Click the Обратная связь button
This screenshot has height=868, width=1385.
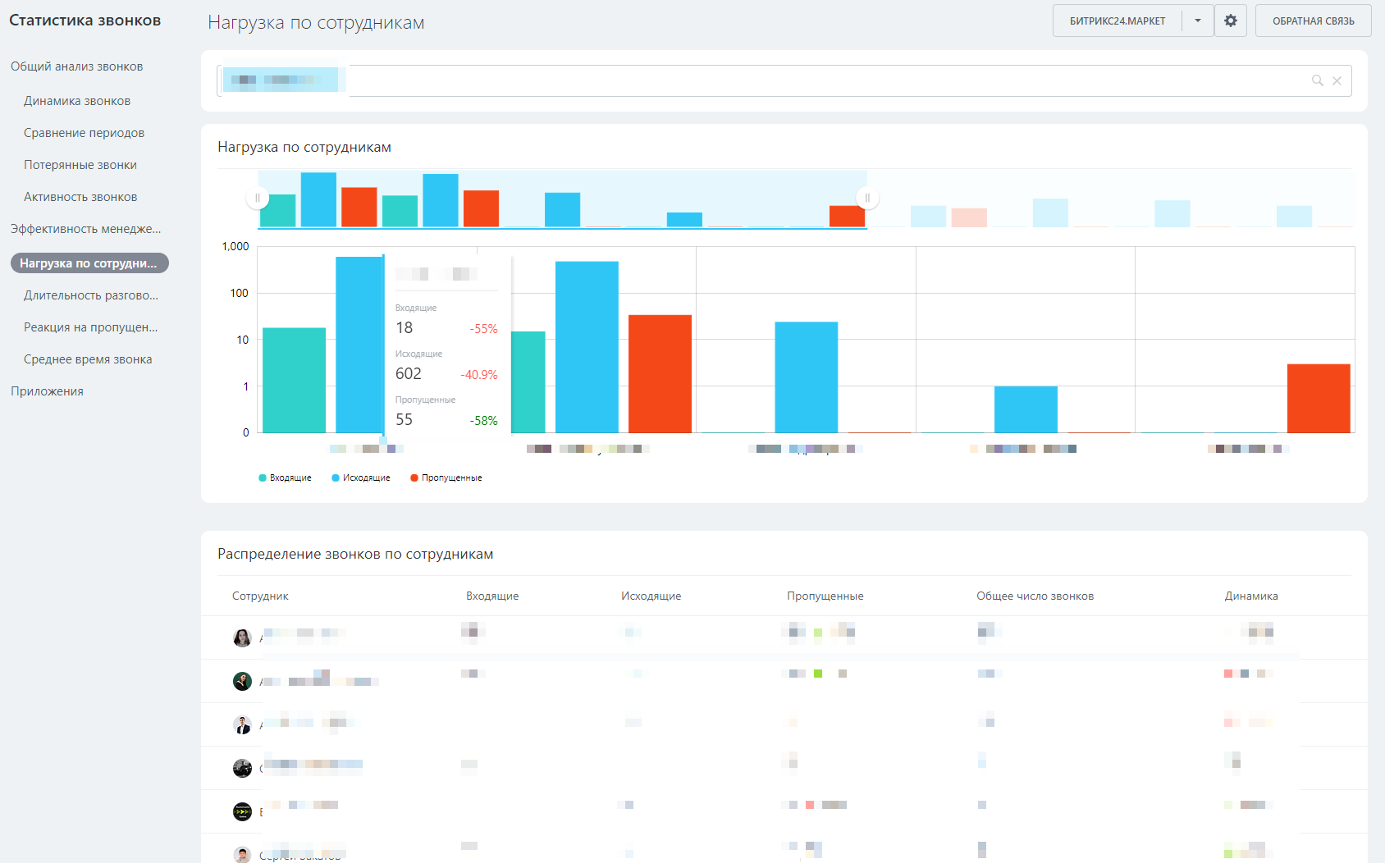point(1313,21)
